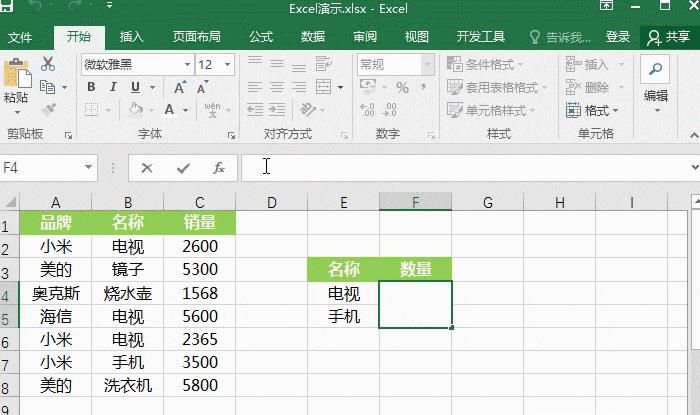Switch to the 页面布局 tab
This screenshot has width=700, height=415.
click(x=197, y=37)
